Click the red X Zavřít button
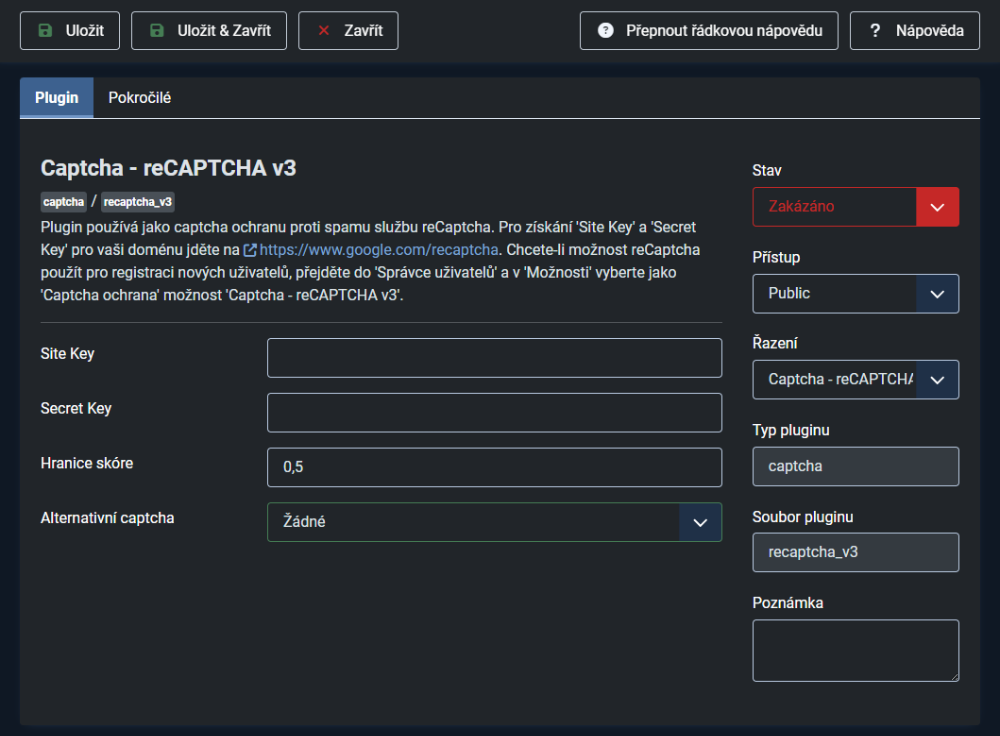The height and width of the screenshot is (736, 1000). coord(347,31)
